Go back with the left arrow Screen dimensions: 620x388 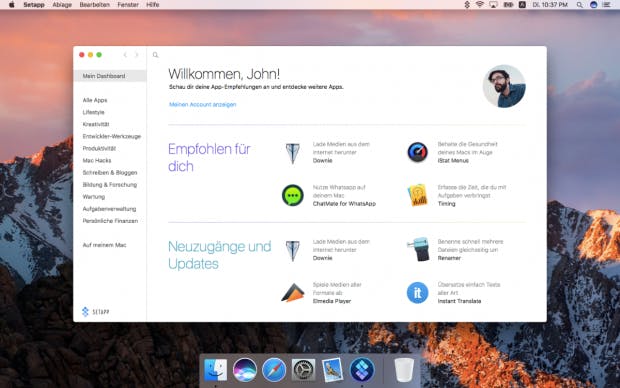click(x=125, y=55)
